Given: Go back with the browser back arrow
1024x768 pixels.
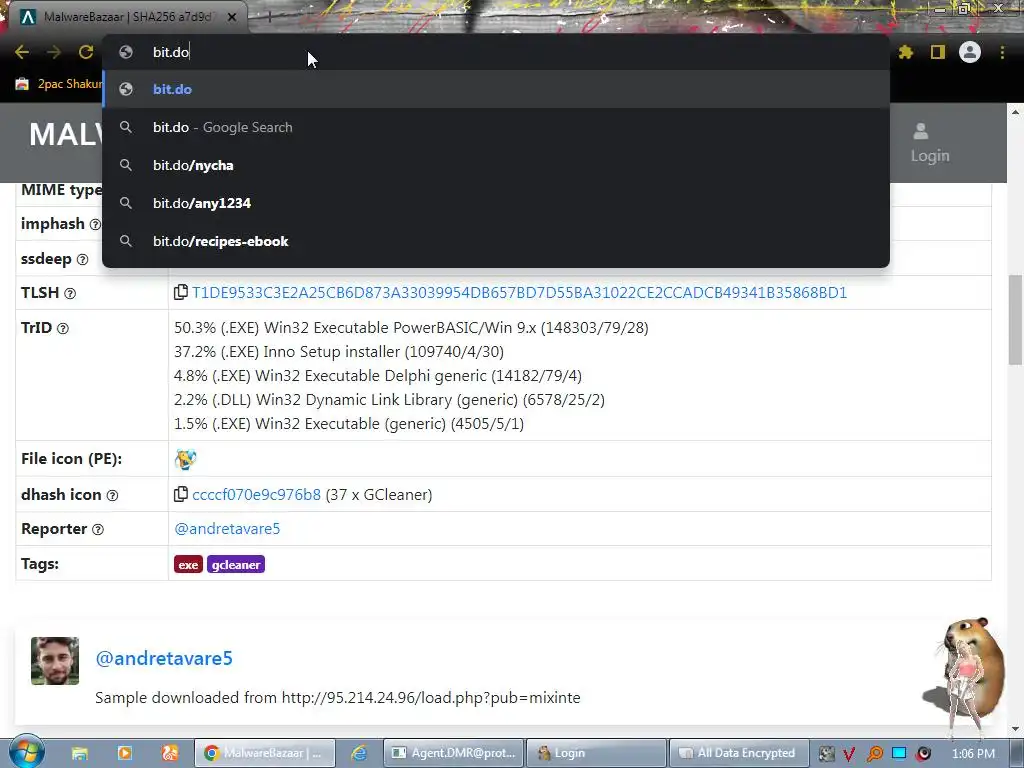Looking at the screenshot, I should (x=22, y=52).
